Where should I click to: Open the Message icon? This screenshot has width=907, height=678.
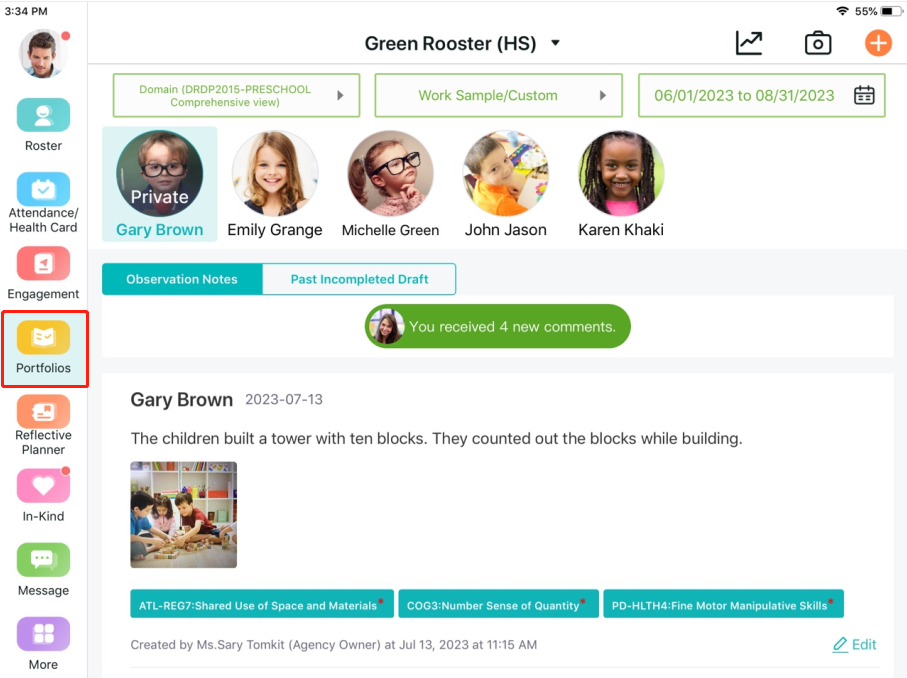43,559
